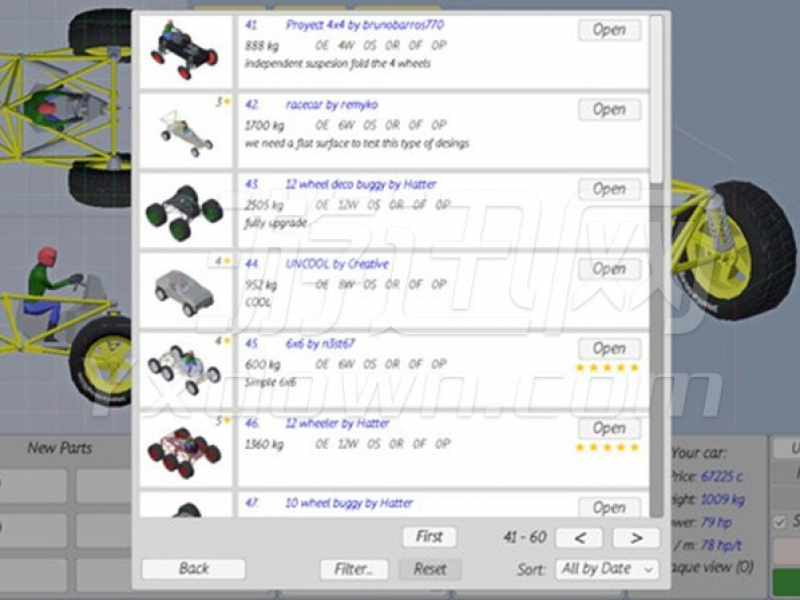Go to the next page of results

pyautogui.click(x=636, y=538)
